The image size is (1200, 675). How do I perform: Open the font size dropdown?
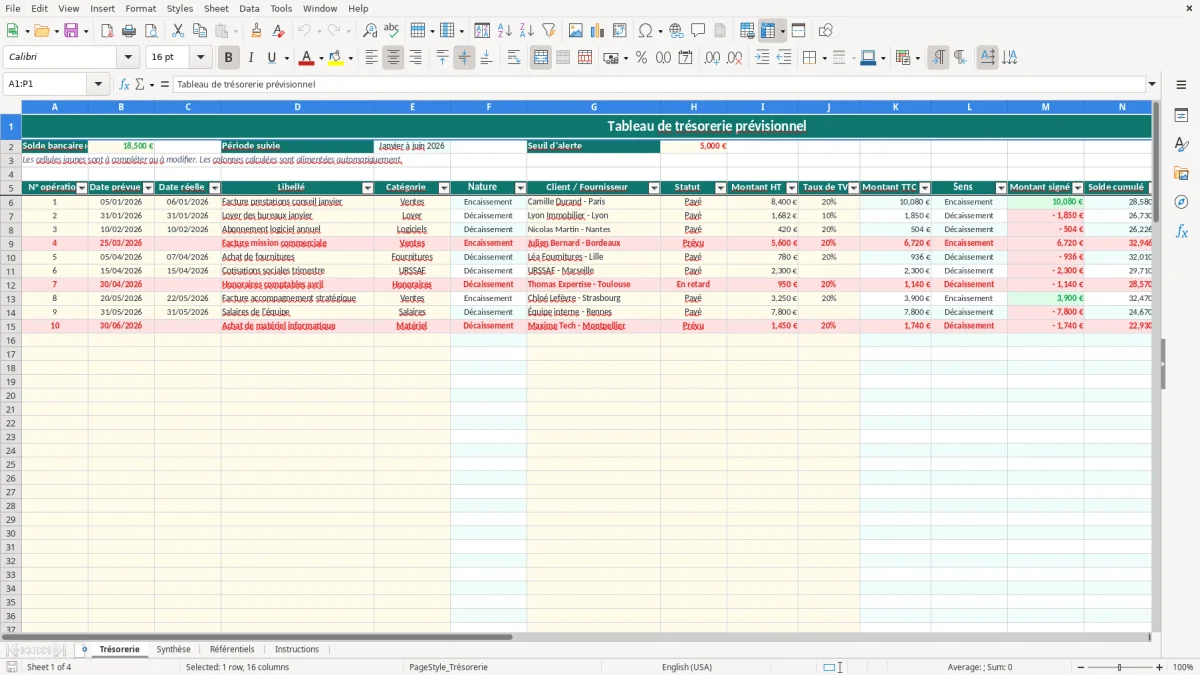pyautogui.click(x=200, y=58)
